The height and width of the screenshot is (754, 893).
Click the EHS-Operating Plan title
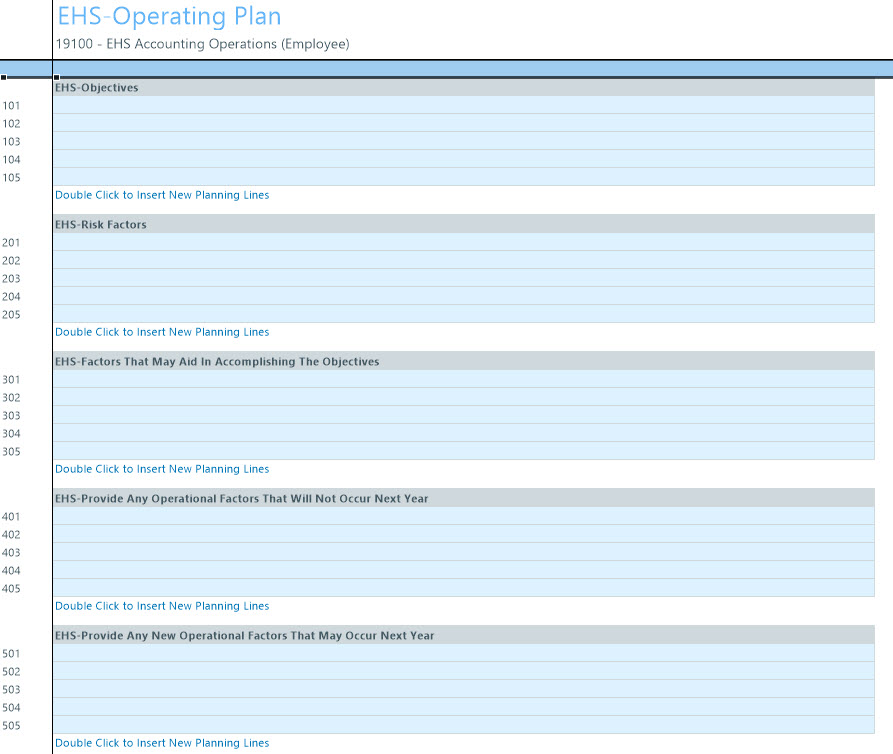(169, 17)
